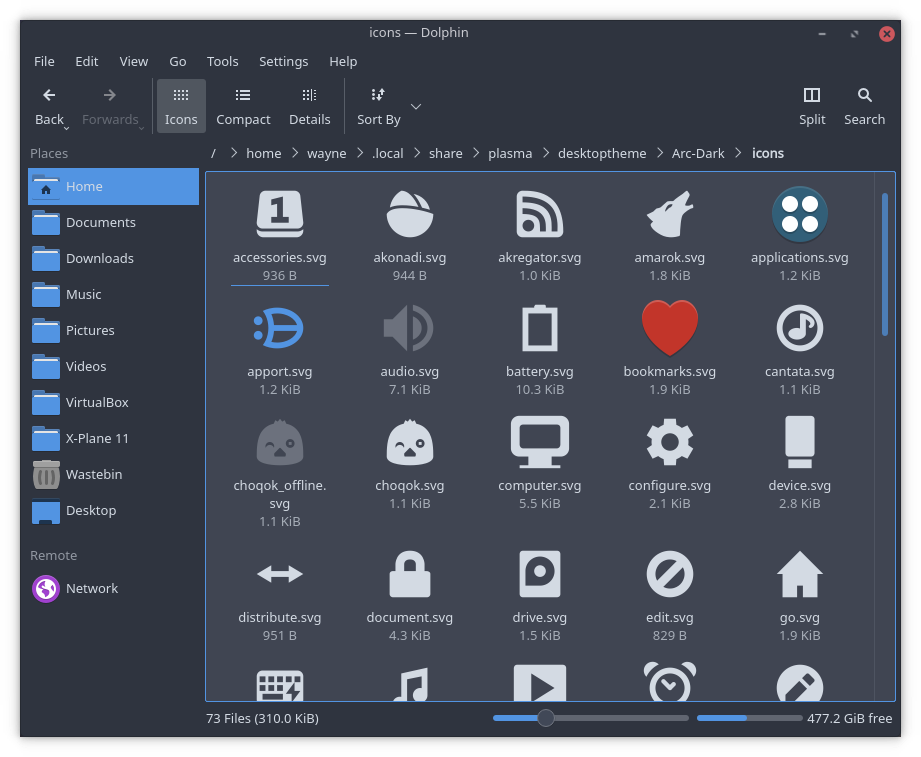Open VirtualBox in Places panel

tap(113, 402)
